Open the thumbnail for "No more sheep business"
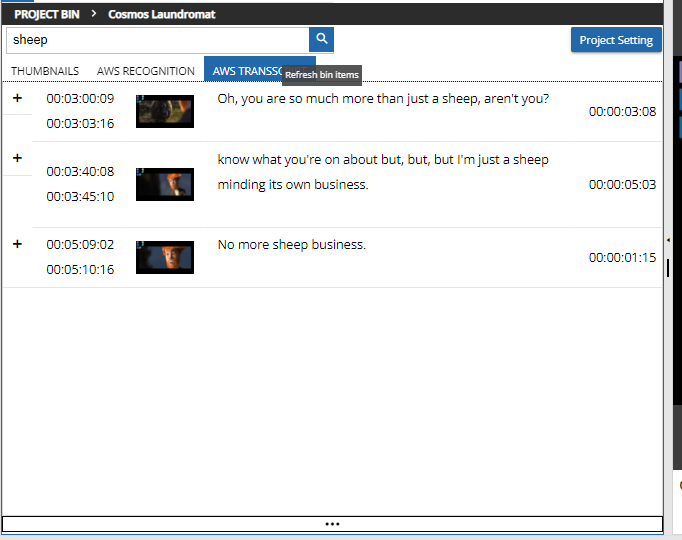 pyautogui.click(x=164, y=257)
